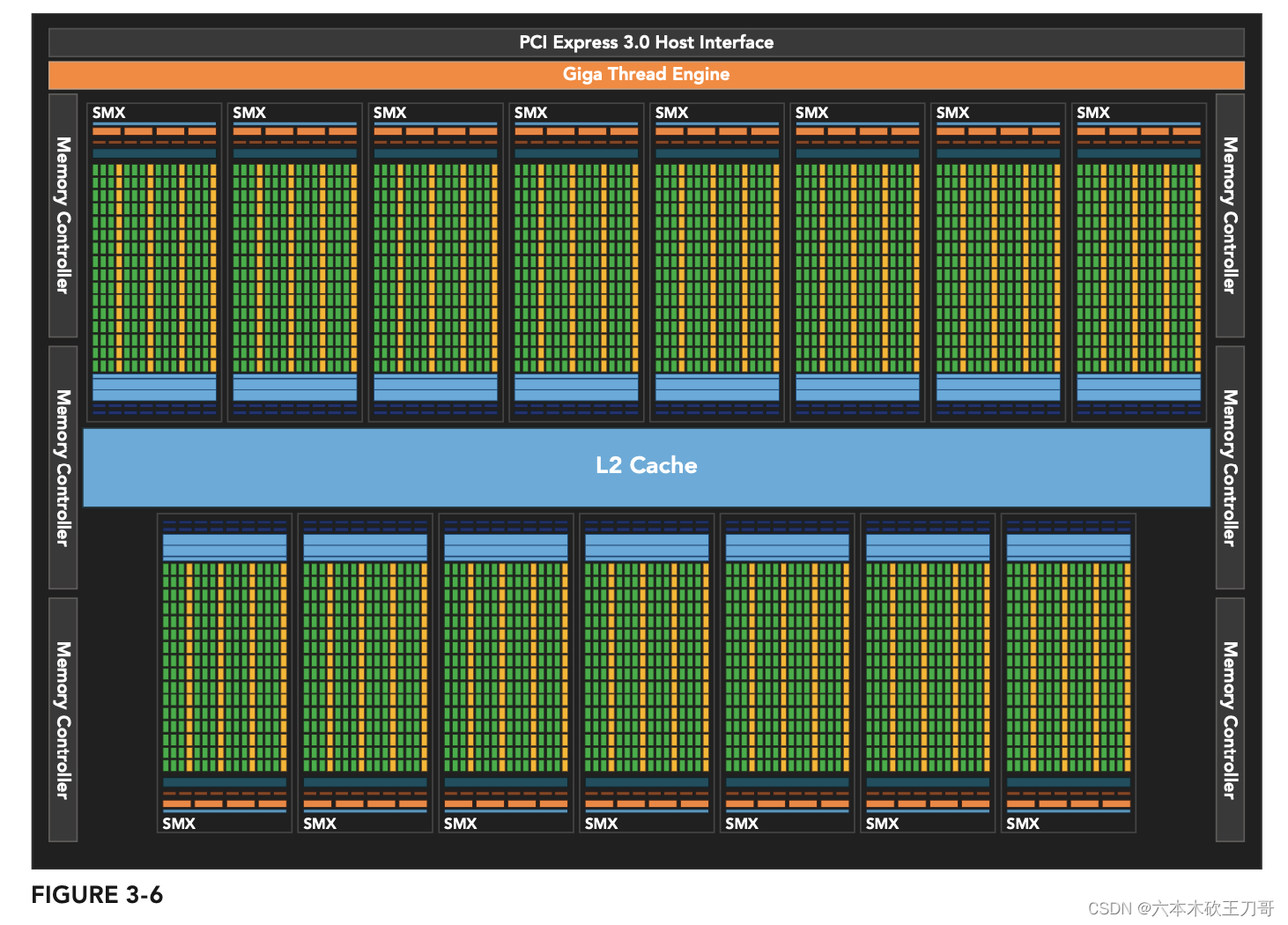
Task: Click the FIGURE 3-6 caption text
Action: 97,895
